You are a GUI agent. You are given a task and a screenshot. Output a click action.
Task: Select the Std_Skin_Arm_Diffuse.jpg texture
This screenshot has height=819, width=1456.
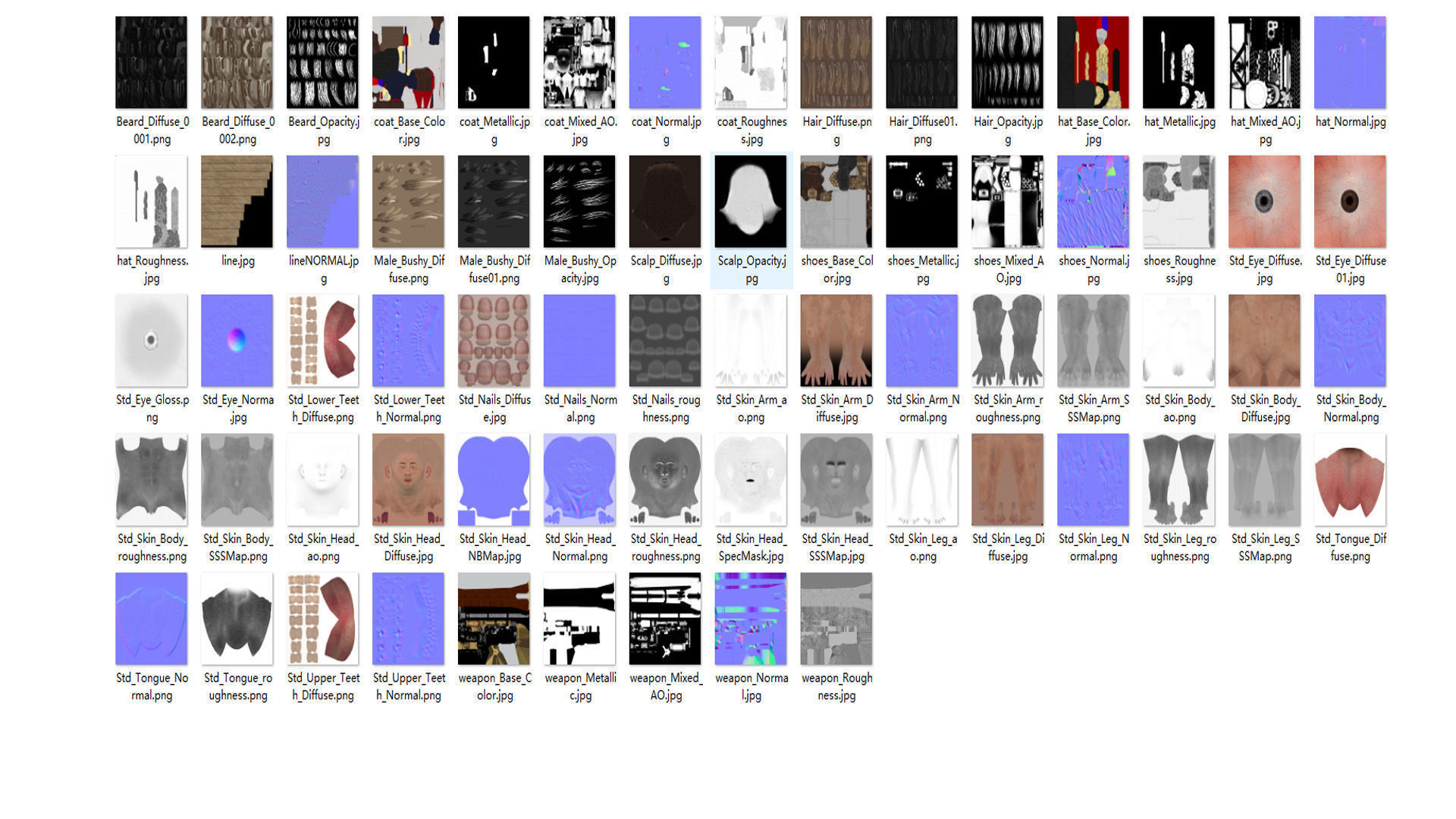tap(836, 340)
